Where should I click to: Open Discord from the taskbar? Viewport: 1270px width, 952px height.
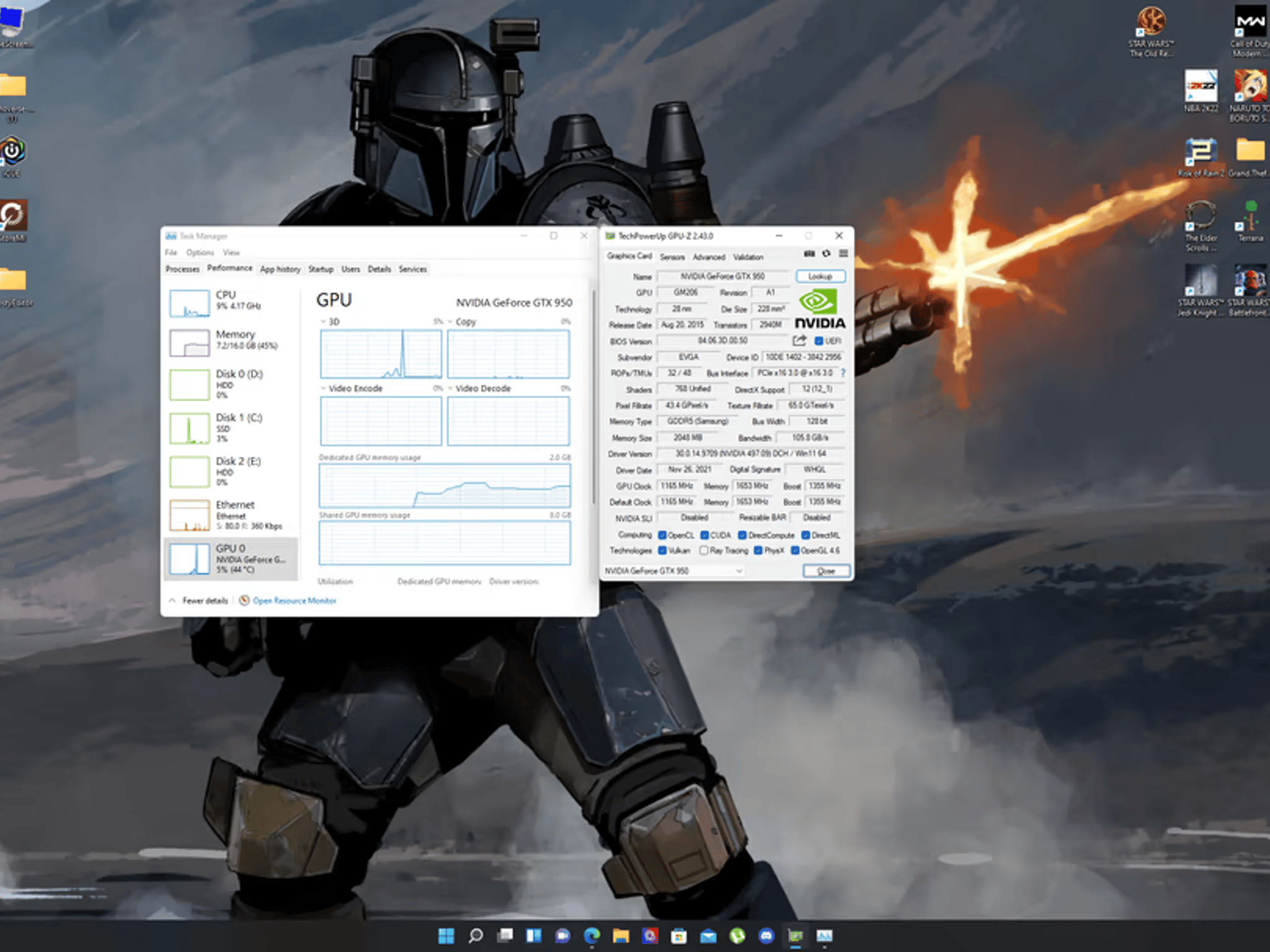tap(766, 935)
